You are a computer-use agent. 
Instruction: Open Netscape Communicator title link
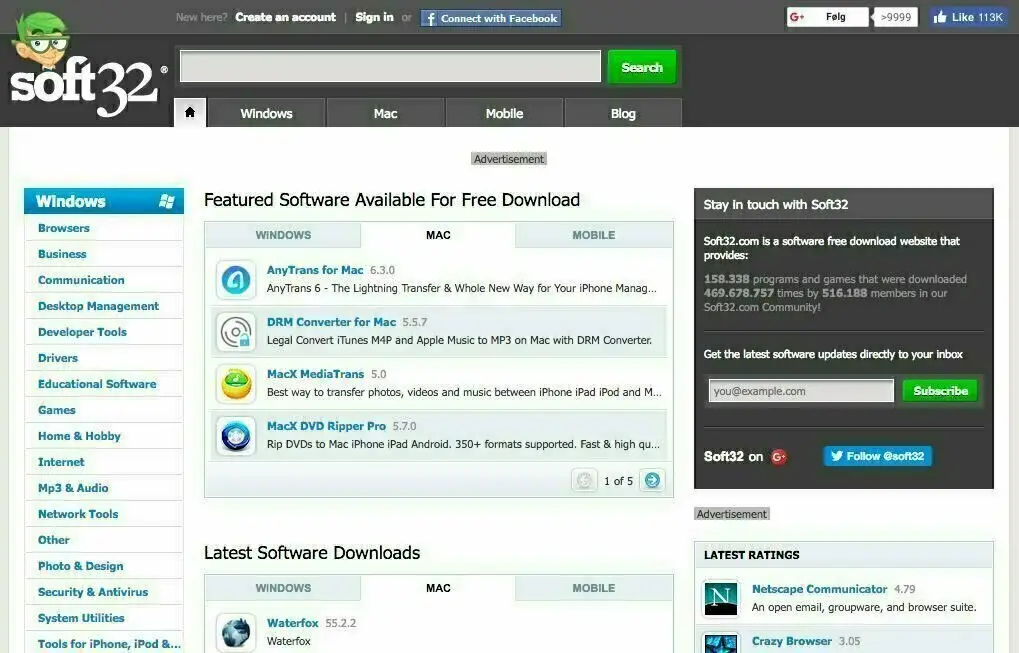coord(819,589)
